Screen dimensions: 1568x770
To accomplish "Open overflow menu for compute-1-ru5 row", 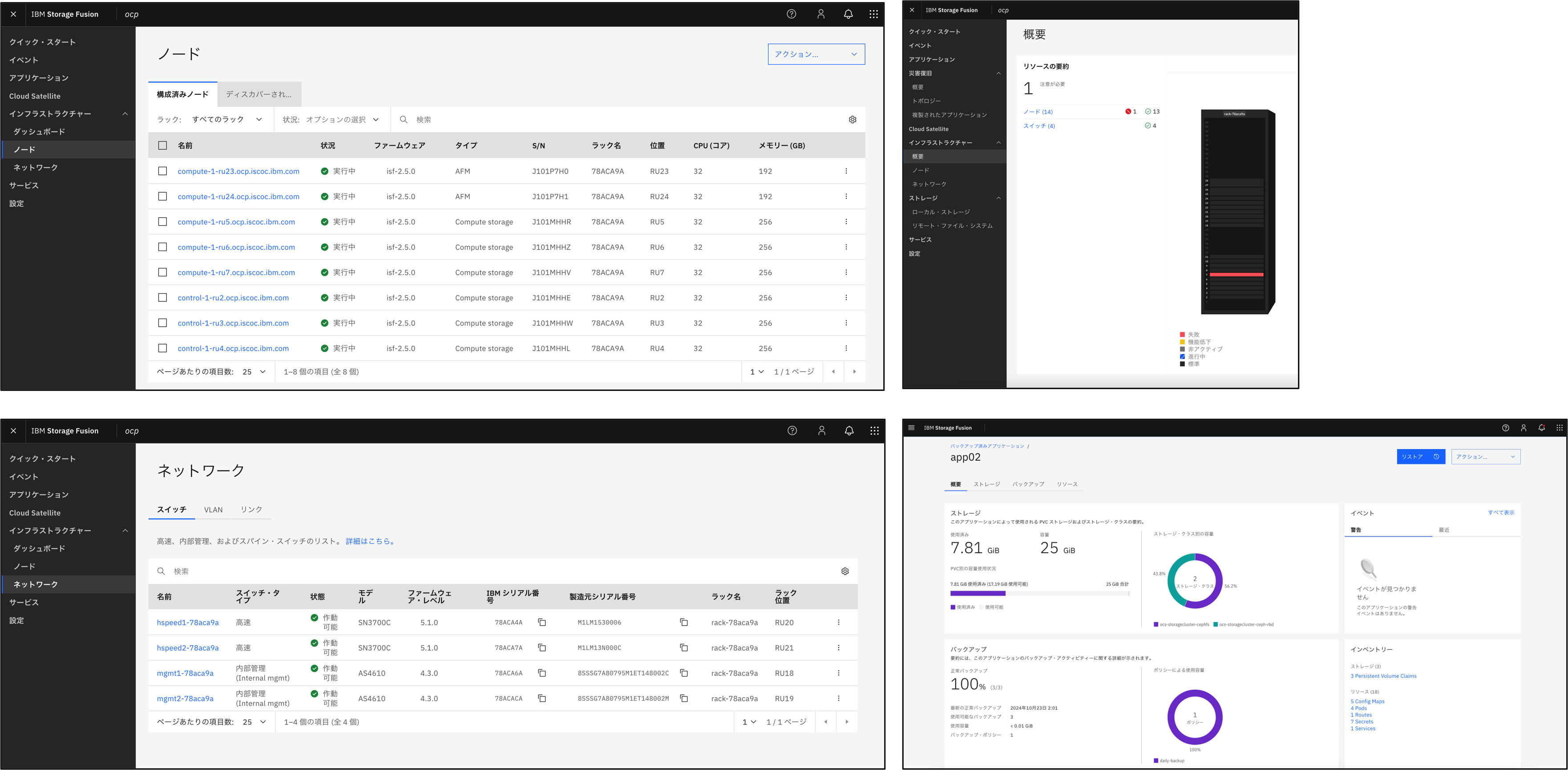I will click(846, 222).
